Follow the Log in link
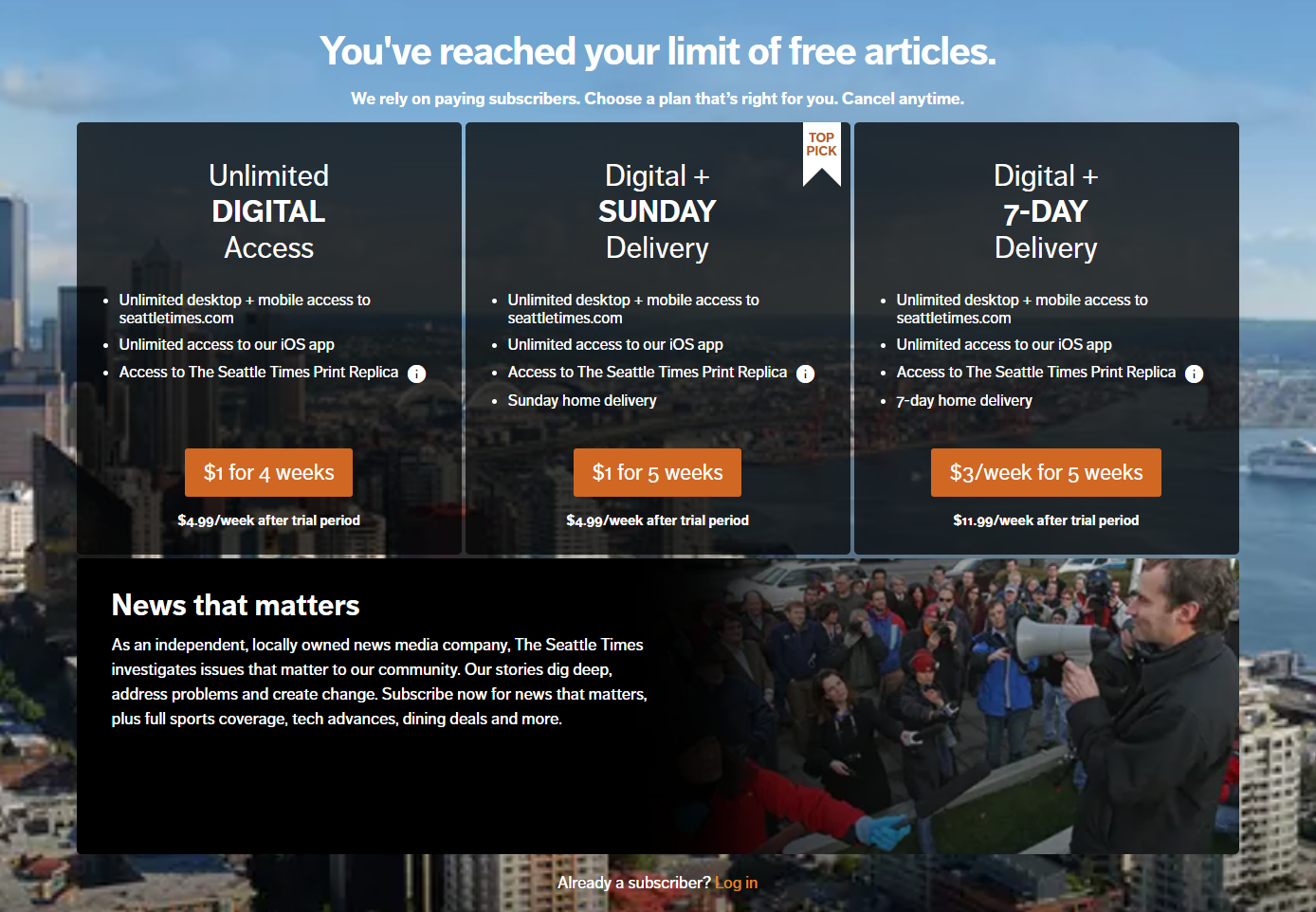This screenshot has height=912, width=1316. coord(736,883)
